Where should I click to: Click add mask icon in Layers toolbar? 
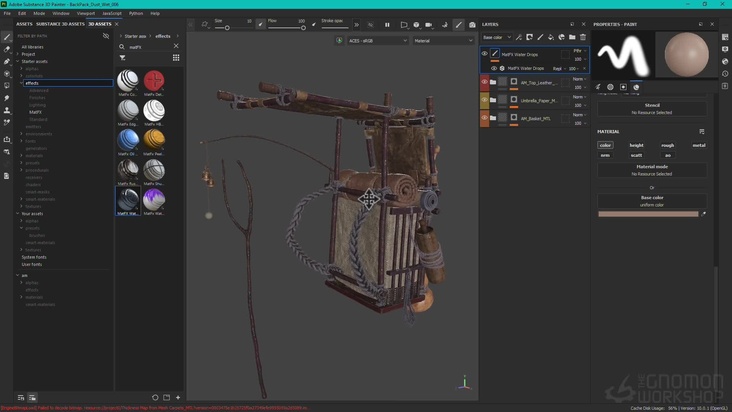(529, 37)
